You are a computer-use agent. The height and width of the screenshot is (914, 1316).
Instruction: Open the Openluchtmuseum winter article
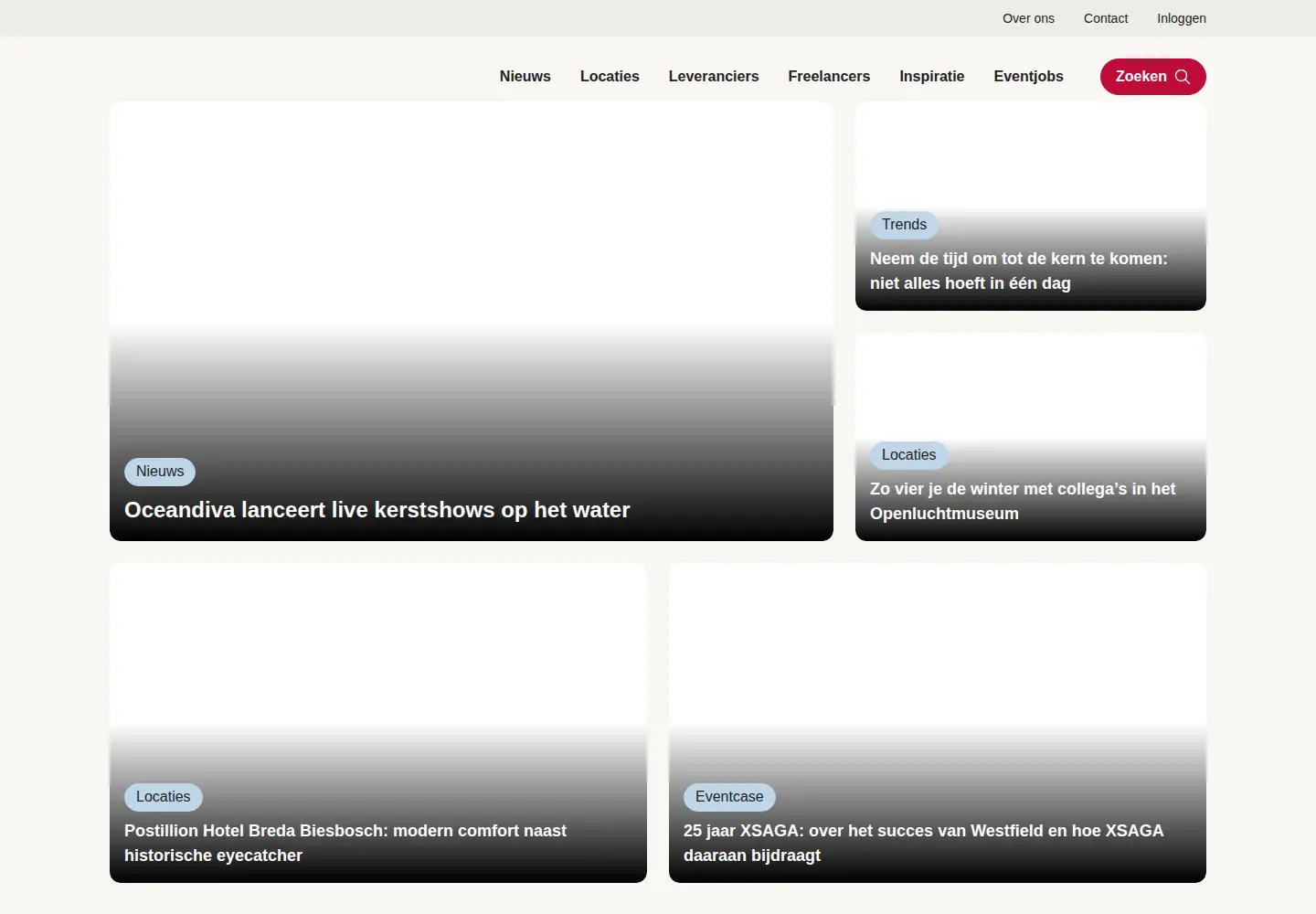tap(1023, 501)
